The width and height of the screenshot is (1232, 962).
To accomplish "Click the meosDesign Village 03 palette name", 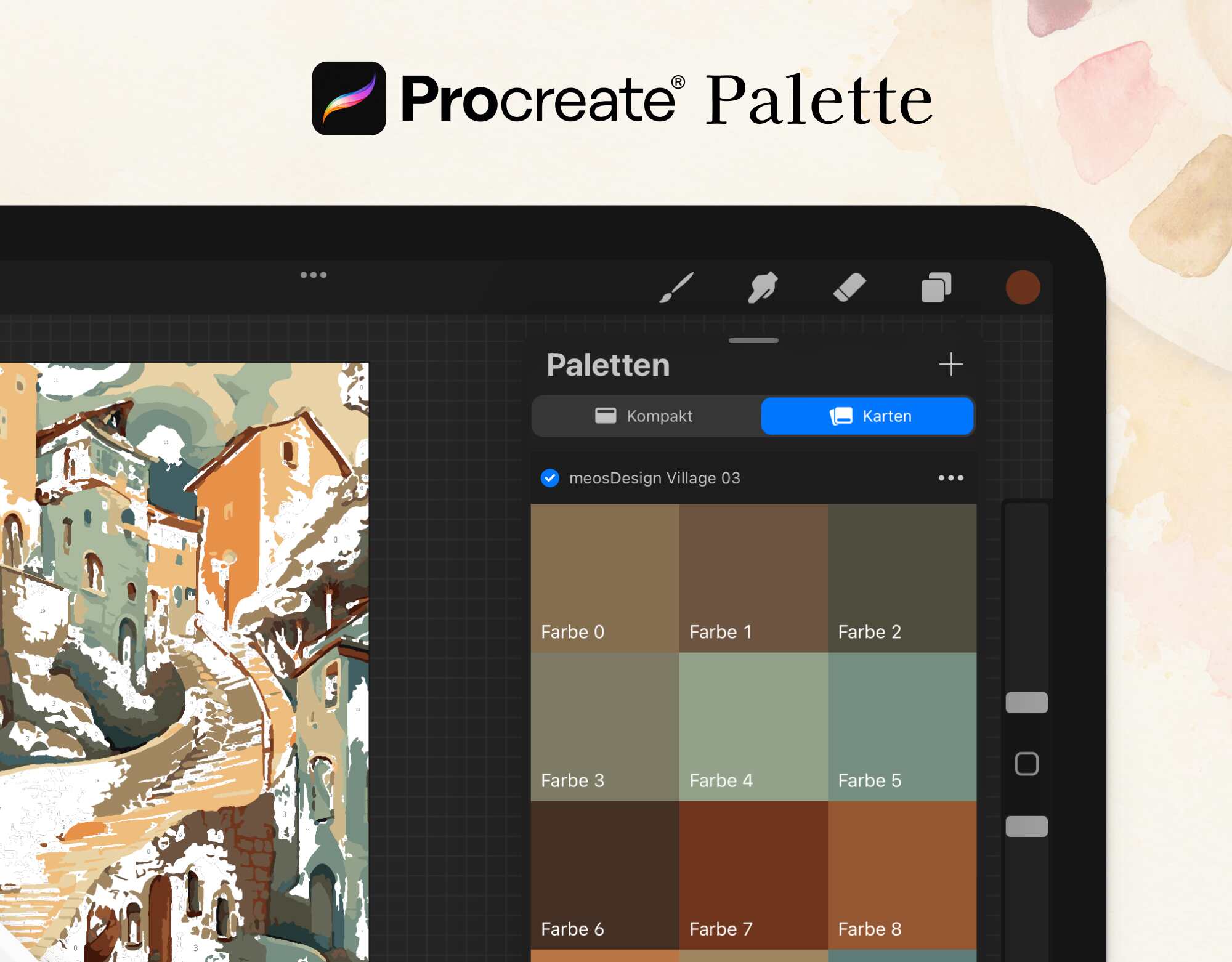I will (x=654, y=478).
